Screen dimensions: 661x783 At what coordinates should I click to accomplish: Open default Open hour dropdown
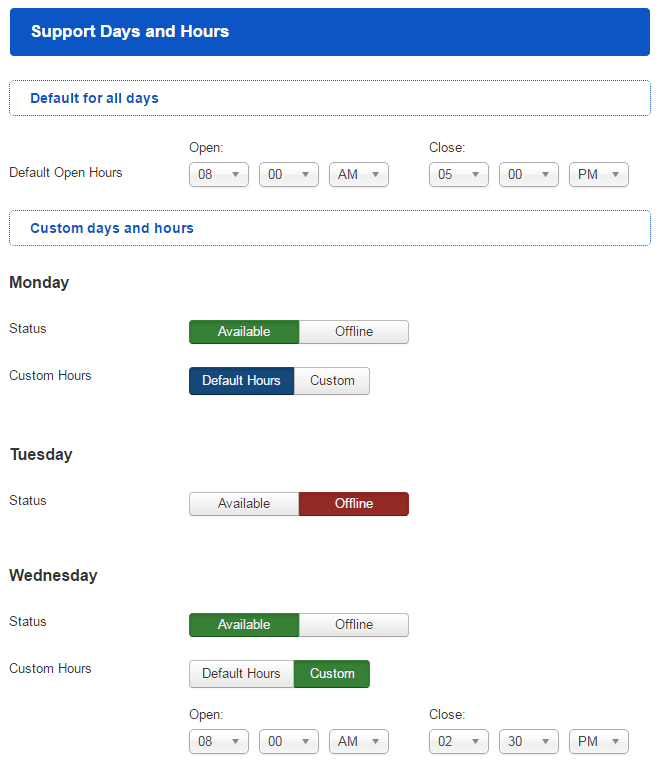219,175
